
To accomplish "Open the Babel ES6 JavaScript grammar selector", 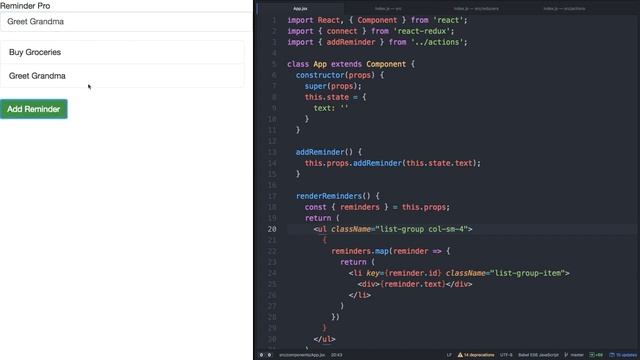I will [538, 355].
